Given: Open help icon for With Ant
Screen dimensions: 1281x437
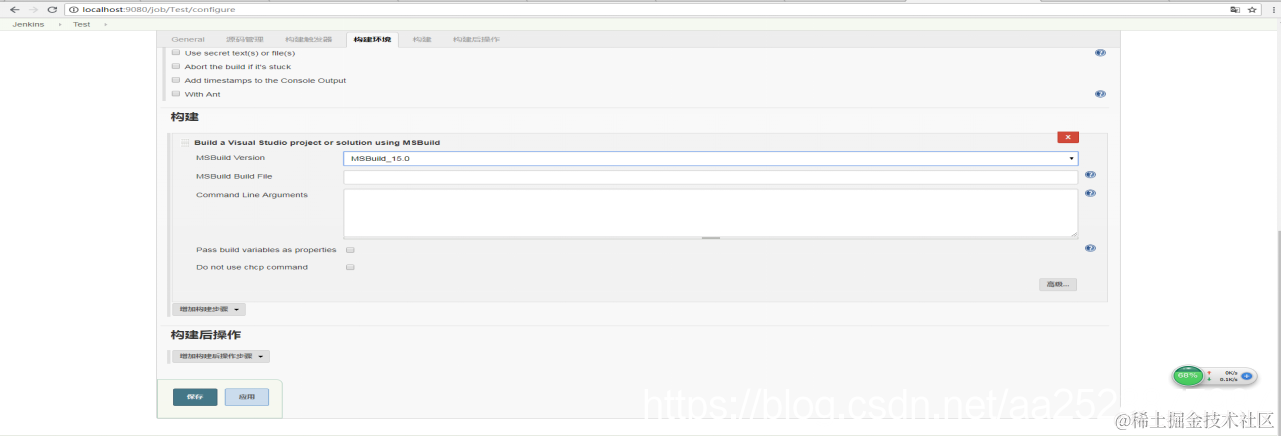Looking at the screenshot, I should click(x=1100, y=94).
